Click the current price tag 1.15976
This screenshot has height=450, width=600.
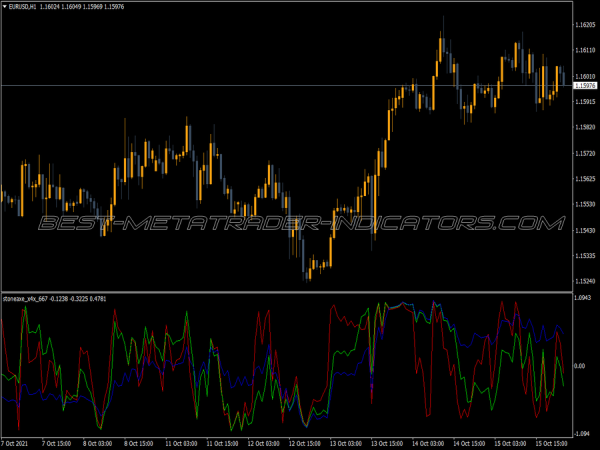pyautogui.click(x=585, y=85)
